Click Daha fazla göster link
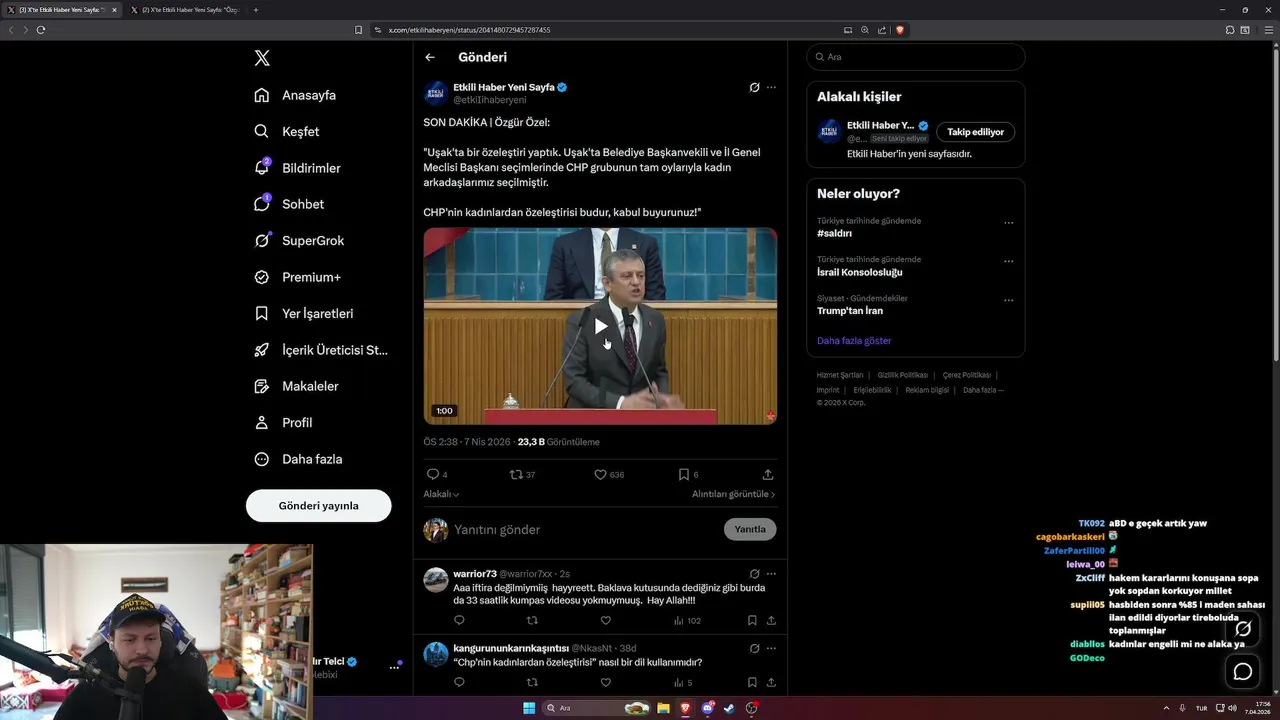 click(854, 341)
